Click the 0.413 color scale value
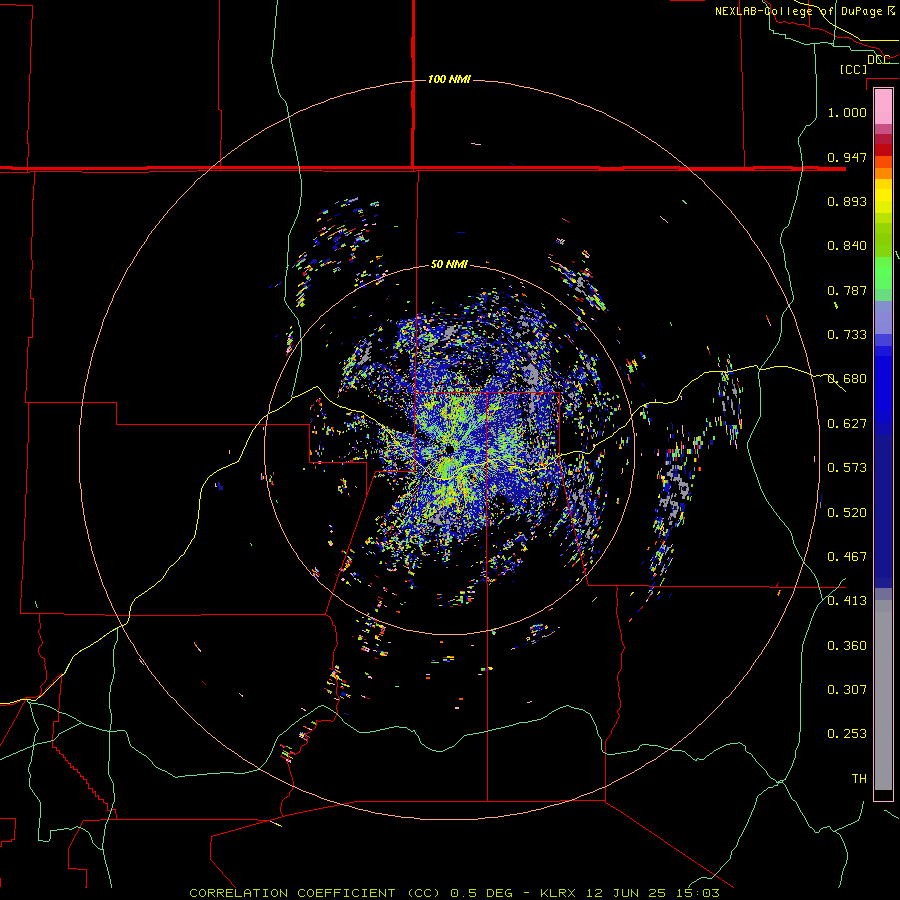 [x=847, y=601]
